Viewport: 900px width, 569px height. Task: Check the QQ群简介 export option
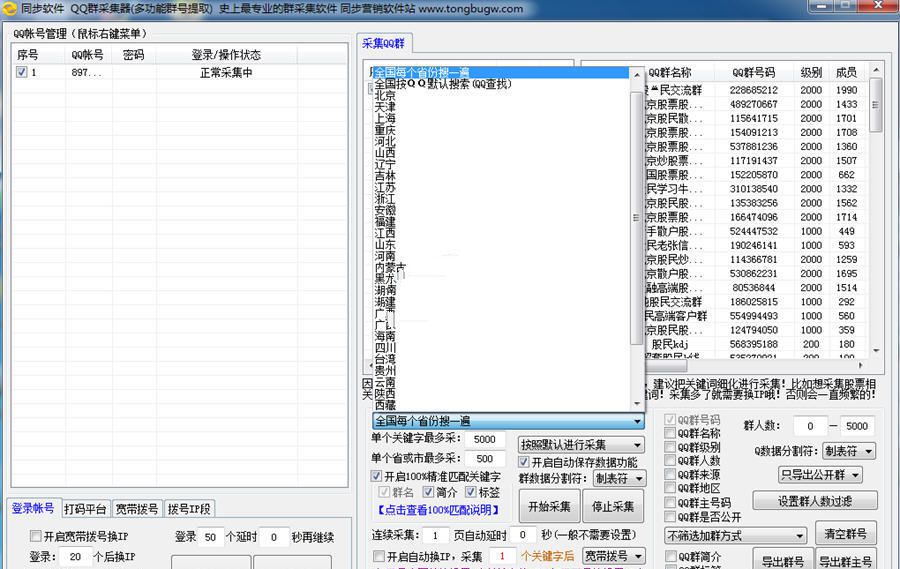click(670, 556)
